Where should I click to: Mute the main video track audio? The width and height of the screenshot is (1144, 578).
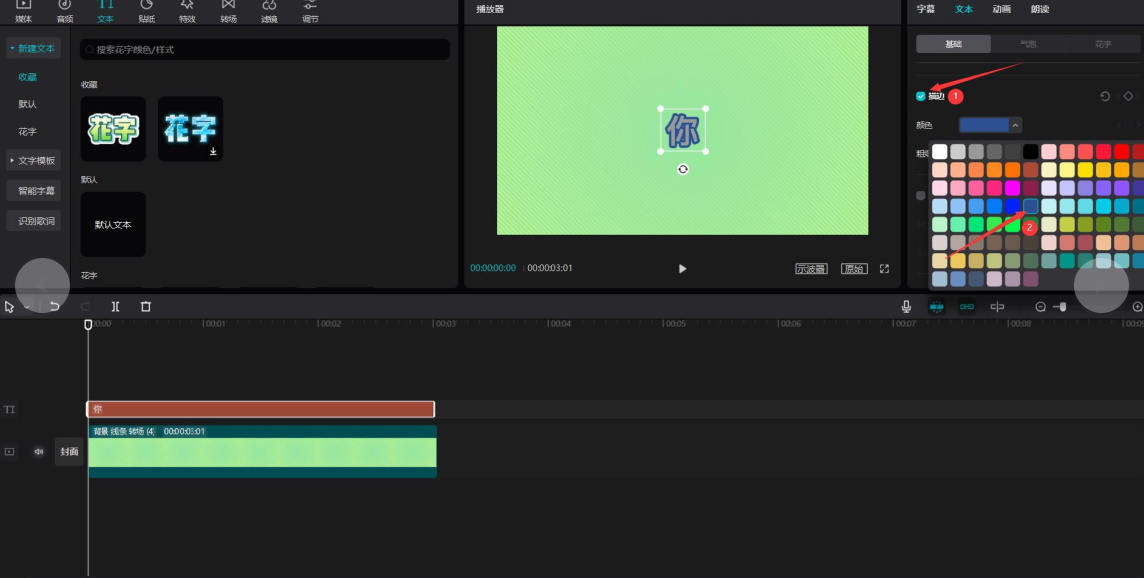tap(39, 451)
